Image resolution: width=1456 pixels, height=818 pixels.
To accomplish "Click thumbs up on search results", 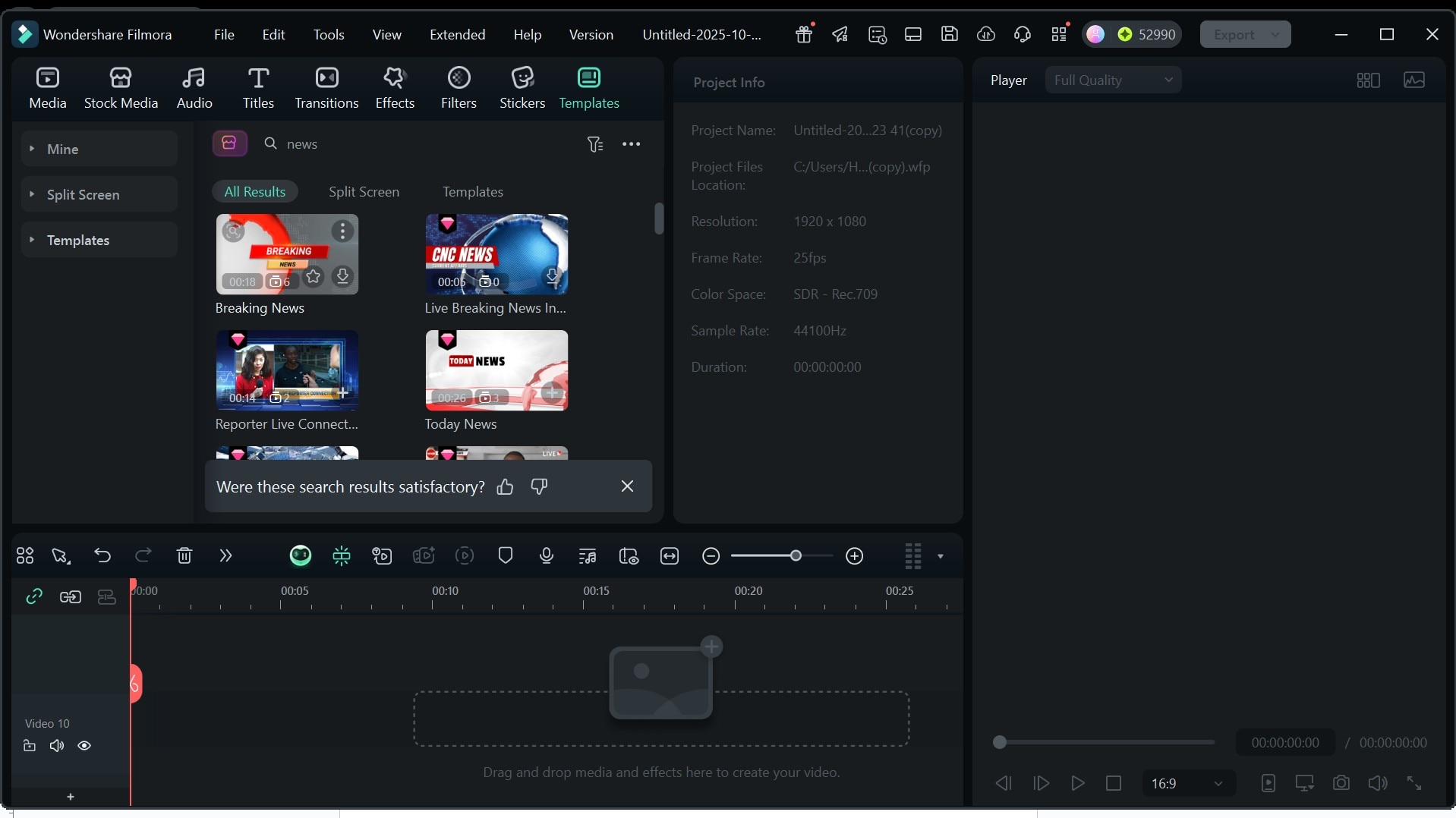I will tap(505, 486).
